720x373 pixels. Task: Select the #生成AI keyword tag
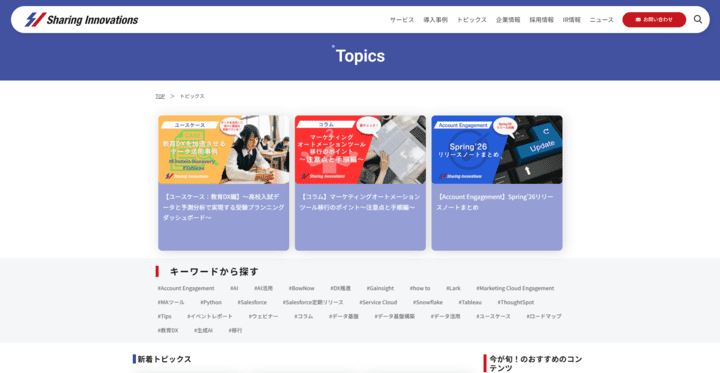pyautogui.click(x=203, y=330)
